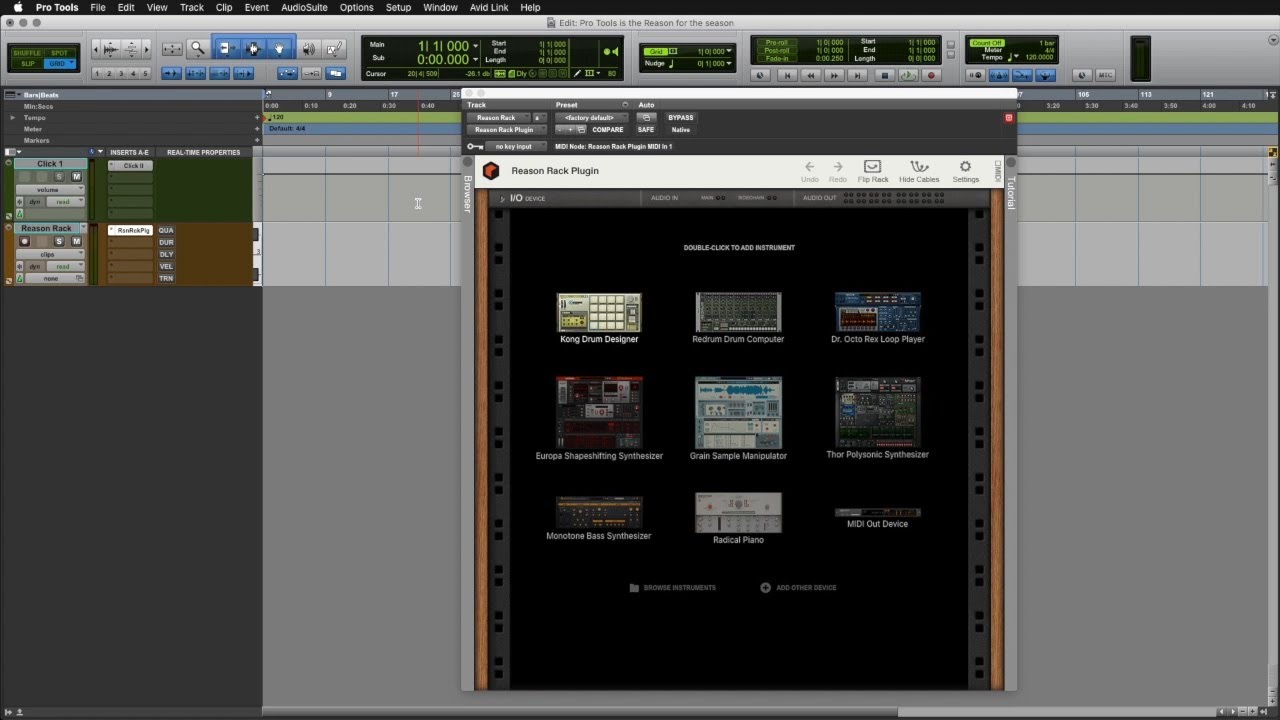Enable Spot edit mode
The image size is (1280, 720).
coord(60,53)
